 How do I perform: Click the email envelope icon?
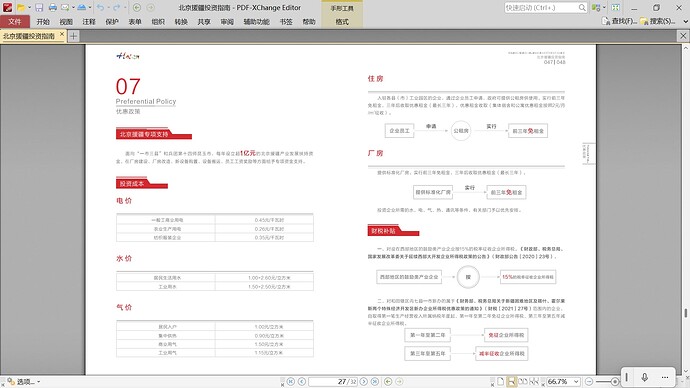pyautogui.click(x=65, y=7)
